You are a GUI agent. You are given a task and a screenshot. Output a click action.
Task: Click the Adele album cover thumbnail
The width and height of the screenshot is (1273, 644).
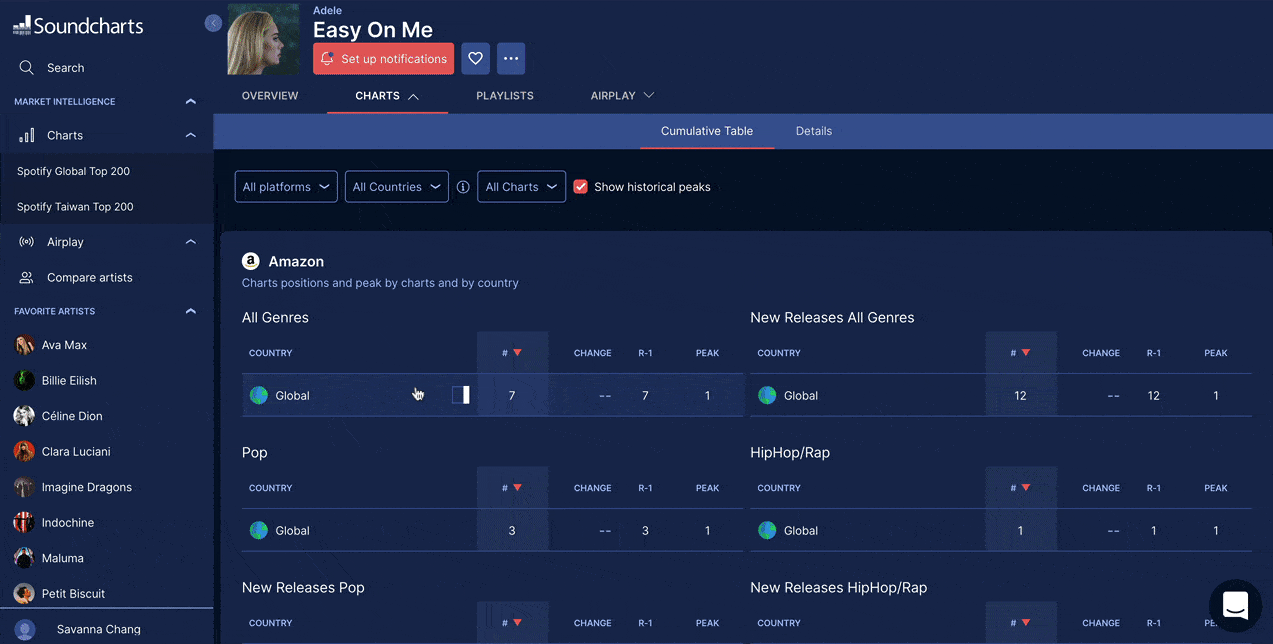263,39
